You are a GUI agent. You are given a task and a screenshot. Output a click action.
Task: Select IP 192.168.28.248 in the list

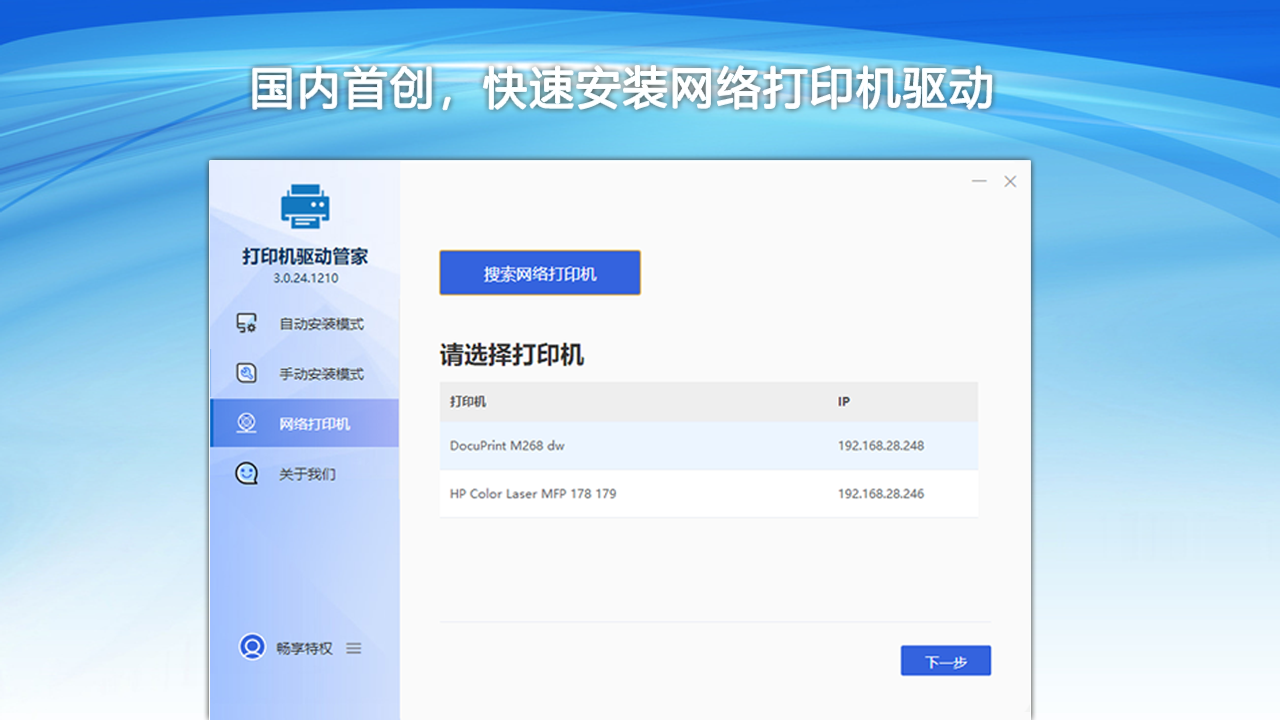[881, 446]
